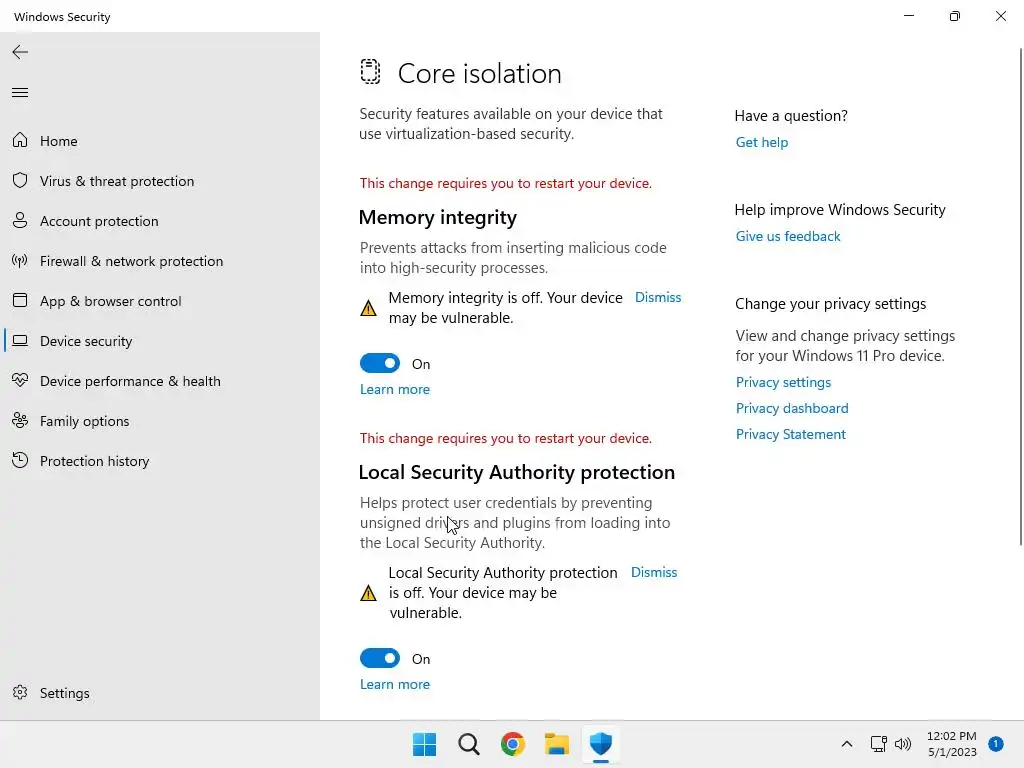Click the Core isolation chip icon
Screen dimensions: 1024x768
(x=370, y=72)
